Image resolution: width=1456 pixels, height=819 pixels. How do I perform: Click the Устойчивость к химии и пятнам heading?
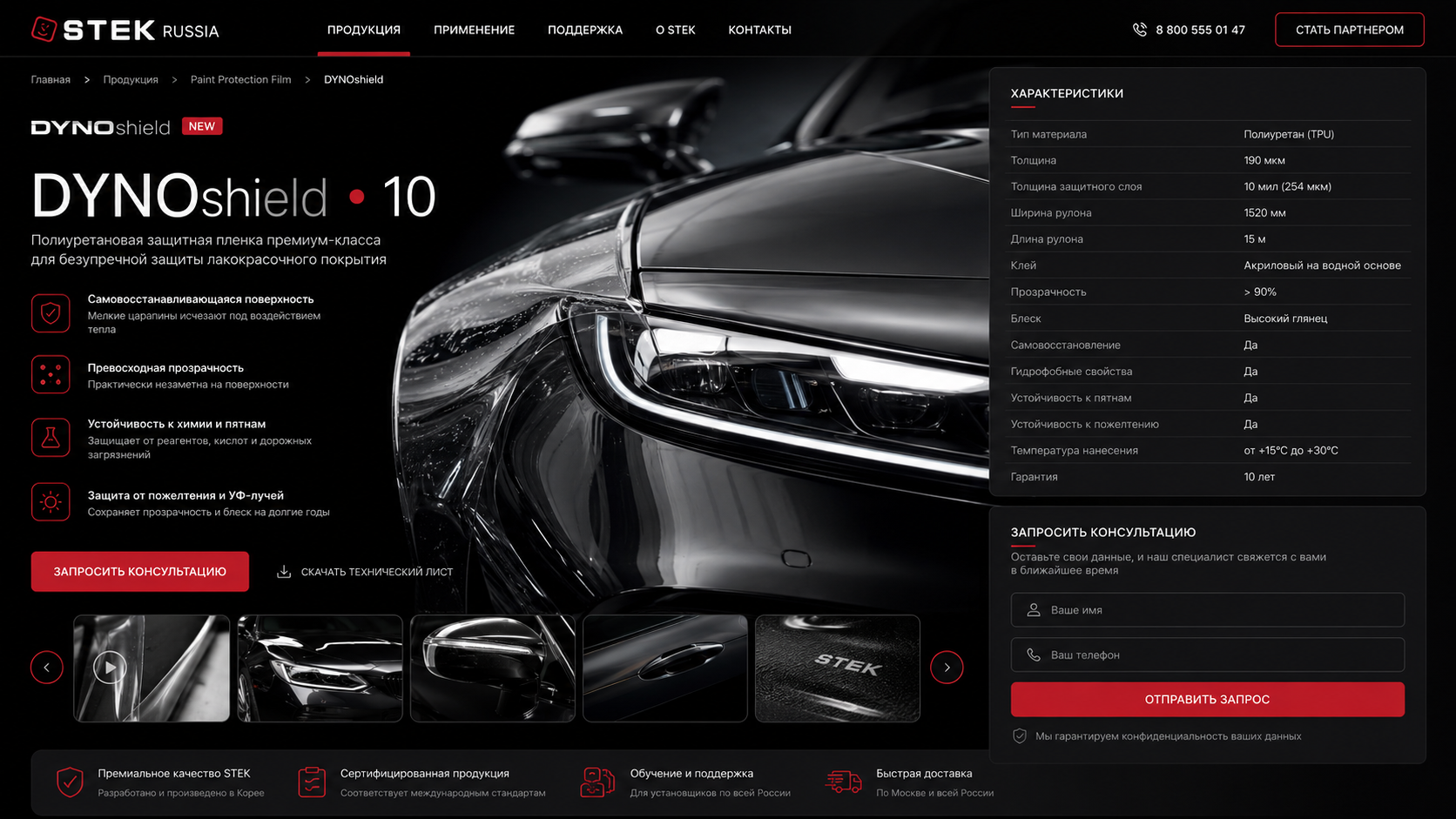click(x=177, y=424)
